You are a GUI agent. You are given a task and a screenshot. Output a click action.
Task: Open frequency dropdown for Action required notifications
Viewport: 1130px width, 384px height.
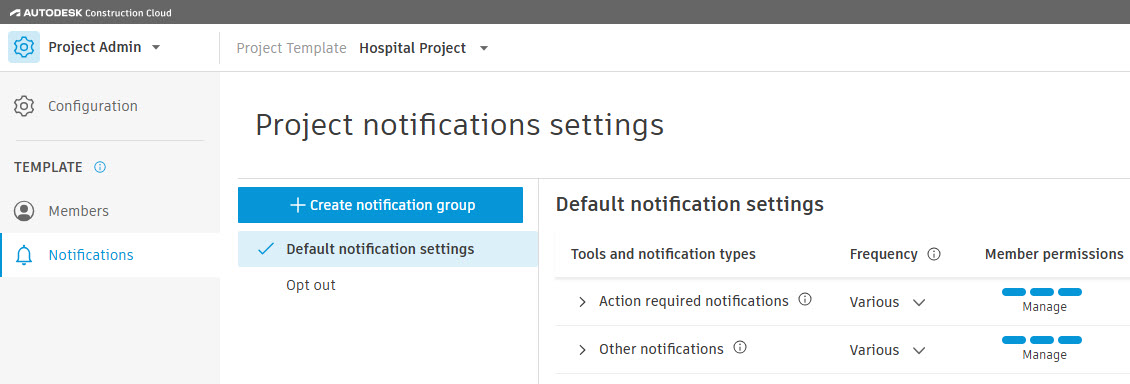[919, 303]
